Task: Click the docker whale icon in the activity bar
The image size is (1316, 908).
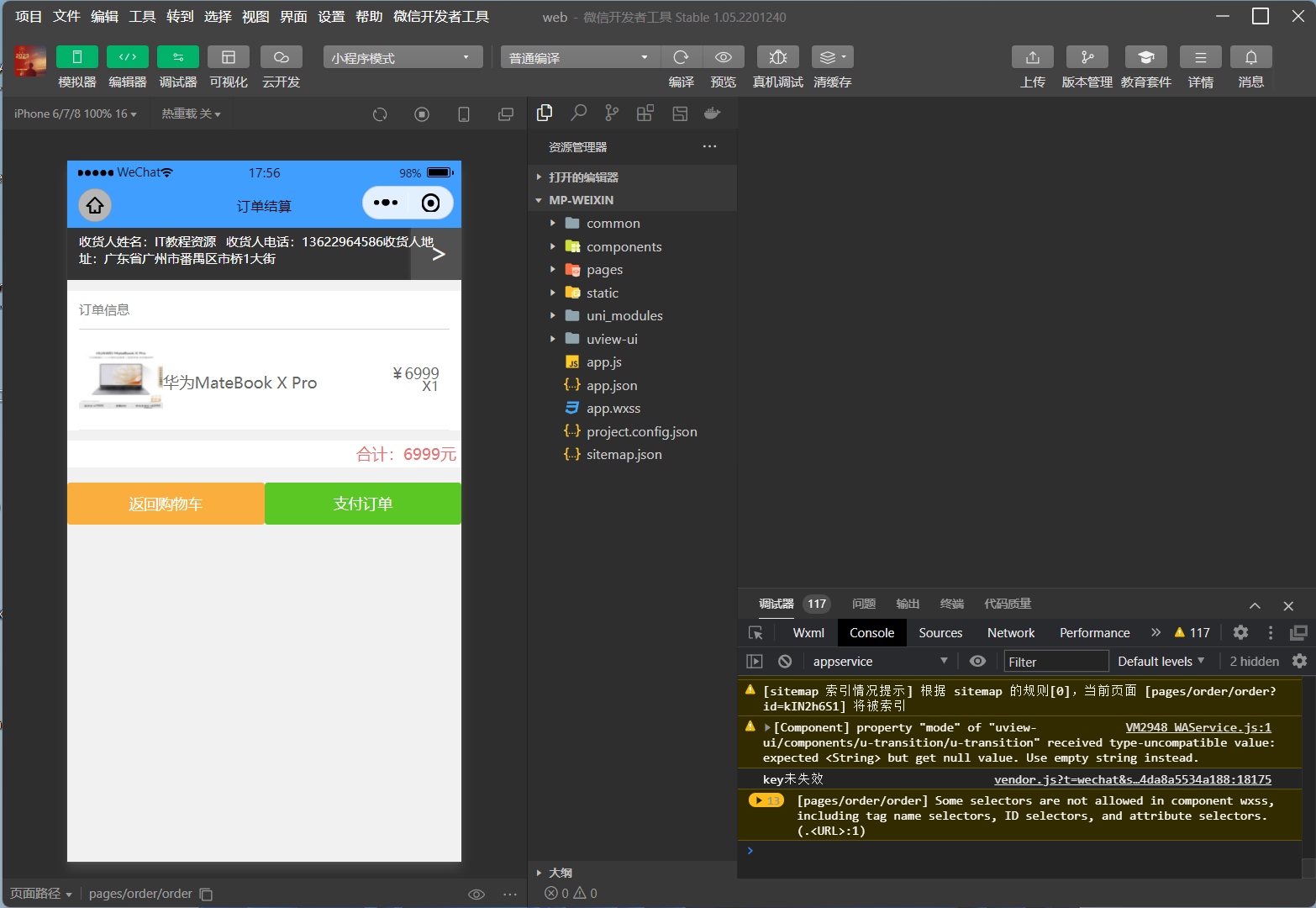Action: click(x=713, y=113)
